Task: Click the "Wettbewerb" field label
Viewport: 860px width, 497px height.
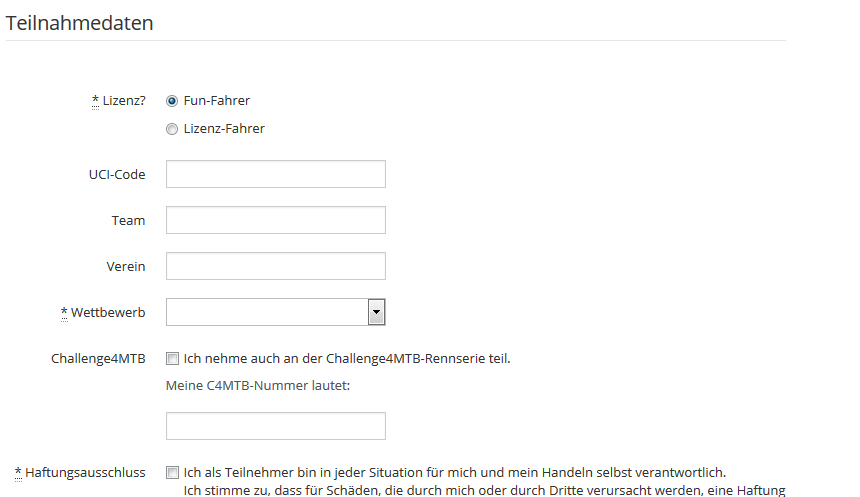Action: (x=108, y=313)
